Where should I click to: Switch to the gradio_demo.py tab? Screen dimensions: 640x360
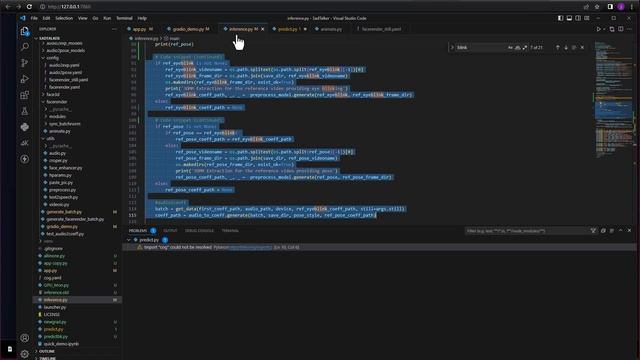click(x=188, y=29)
